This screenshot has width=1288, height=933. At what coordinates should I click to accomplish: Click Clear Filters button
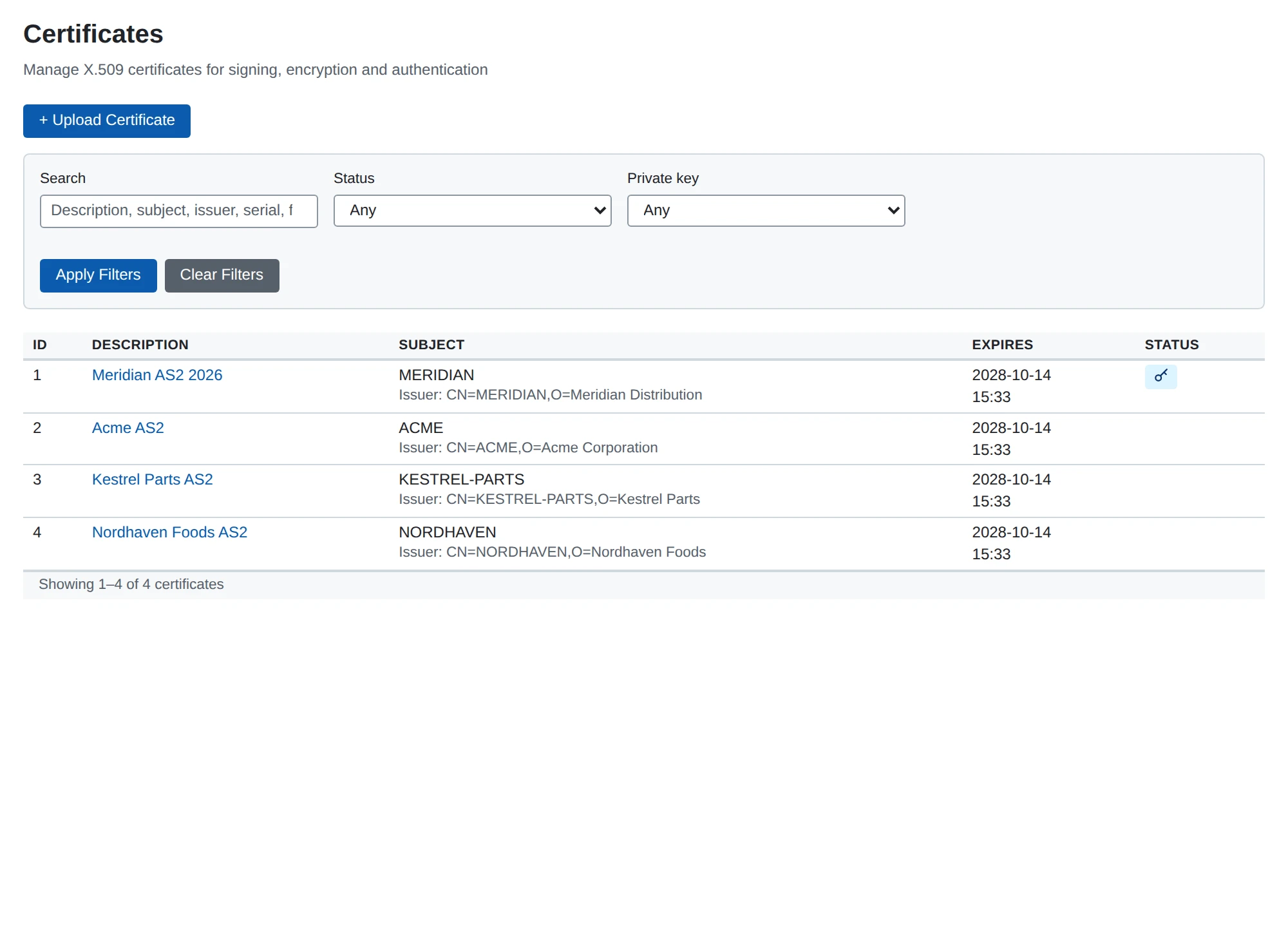222,276
